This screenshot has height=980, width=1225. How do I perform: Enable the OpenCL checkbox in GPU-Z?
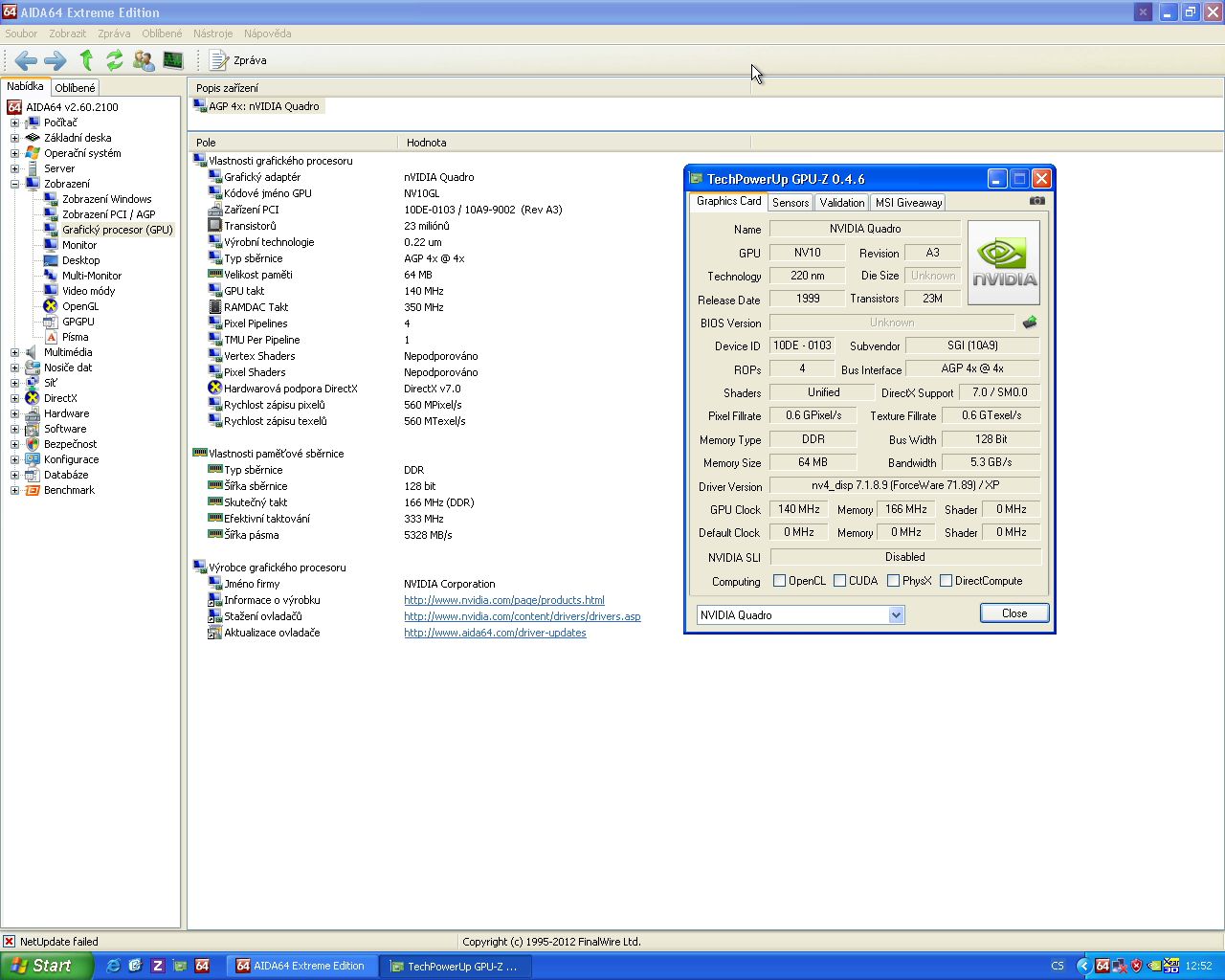(779, 581)
